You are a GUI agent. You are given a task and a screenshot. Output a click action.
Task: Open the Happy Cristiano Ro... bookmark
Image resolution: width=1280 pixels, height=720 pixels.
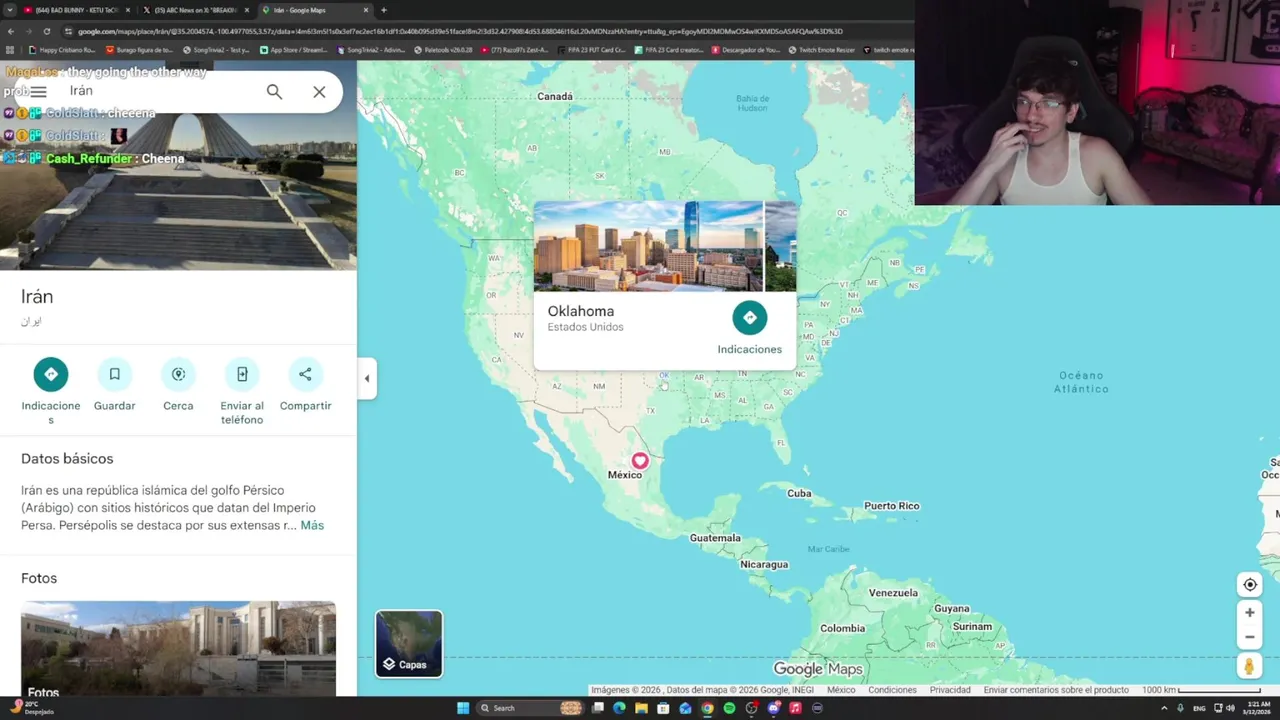point(62,50)
